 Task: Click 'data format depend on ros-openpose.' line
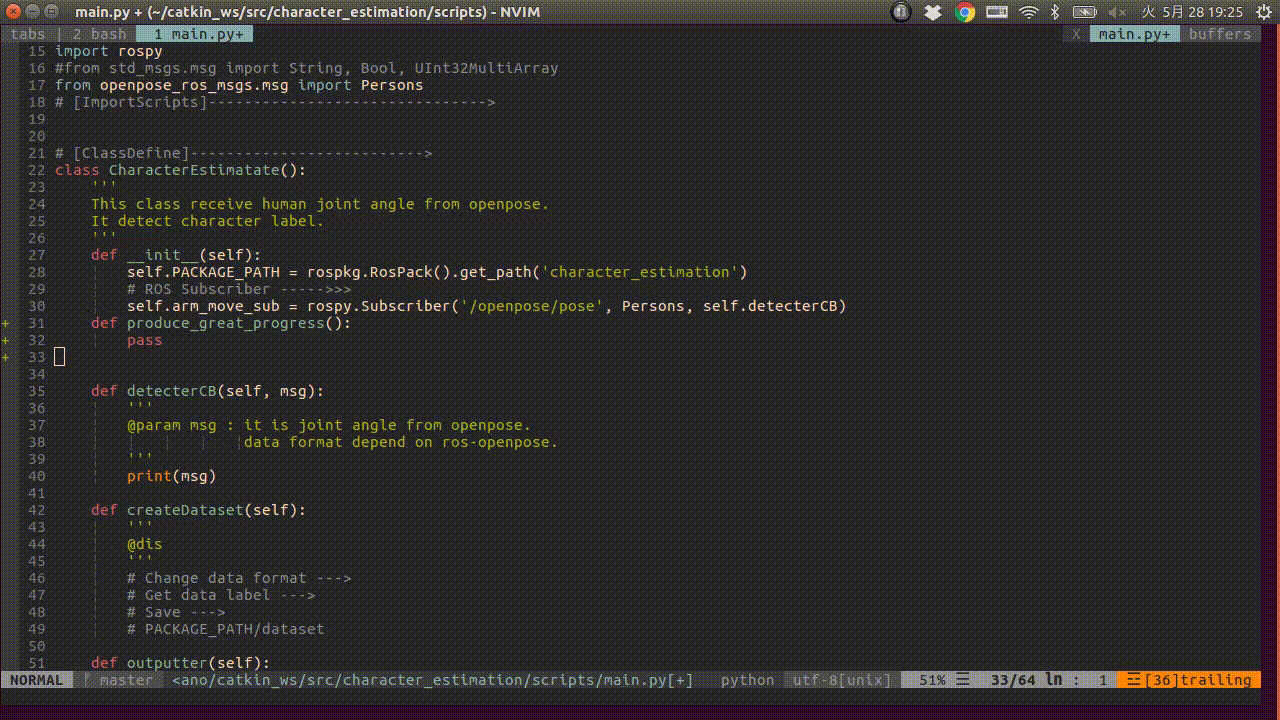click(x=401, y=442)
